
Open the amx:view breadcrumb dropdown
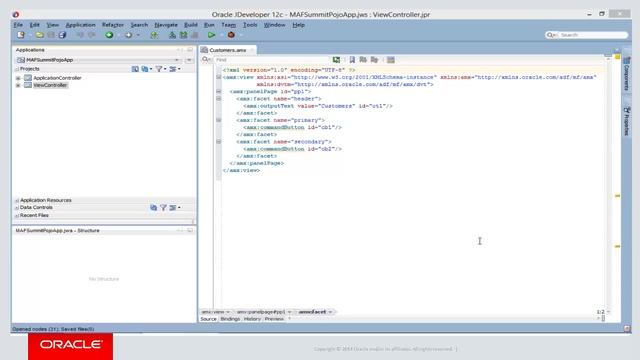point(228,312)
